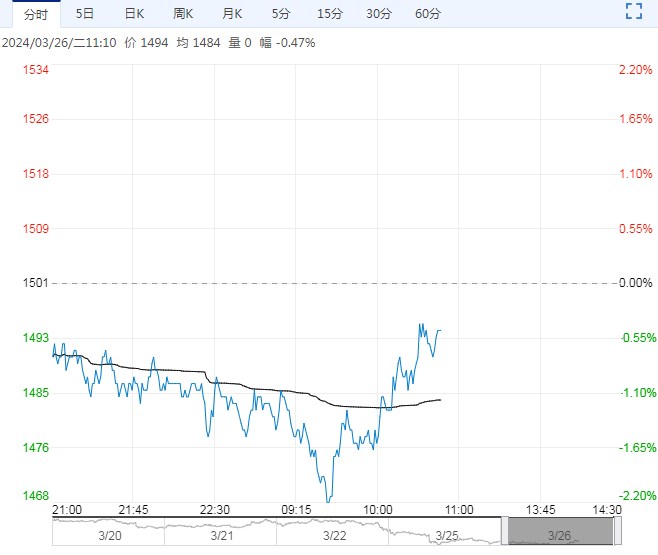Show the 月K monthly chart

[232, 14]
